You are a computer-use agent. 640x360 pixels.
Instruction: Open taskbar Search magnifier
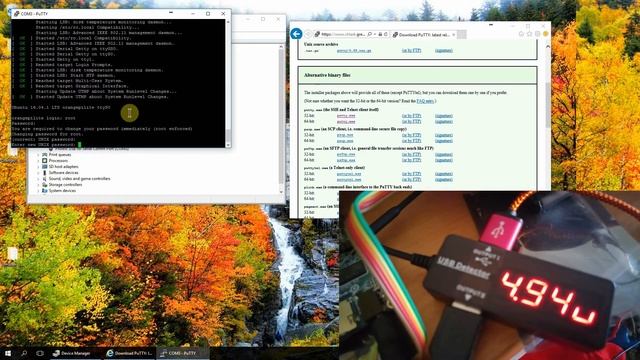(24, 353)
